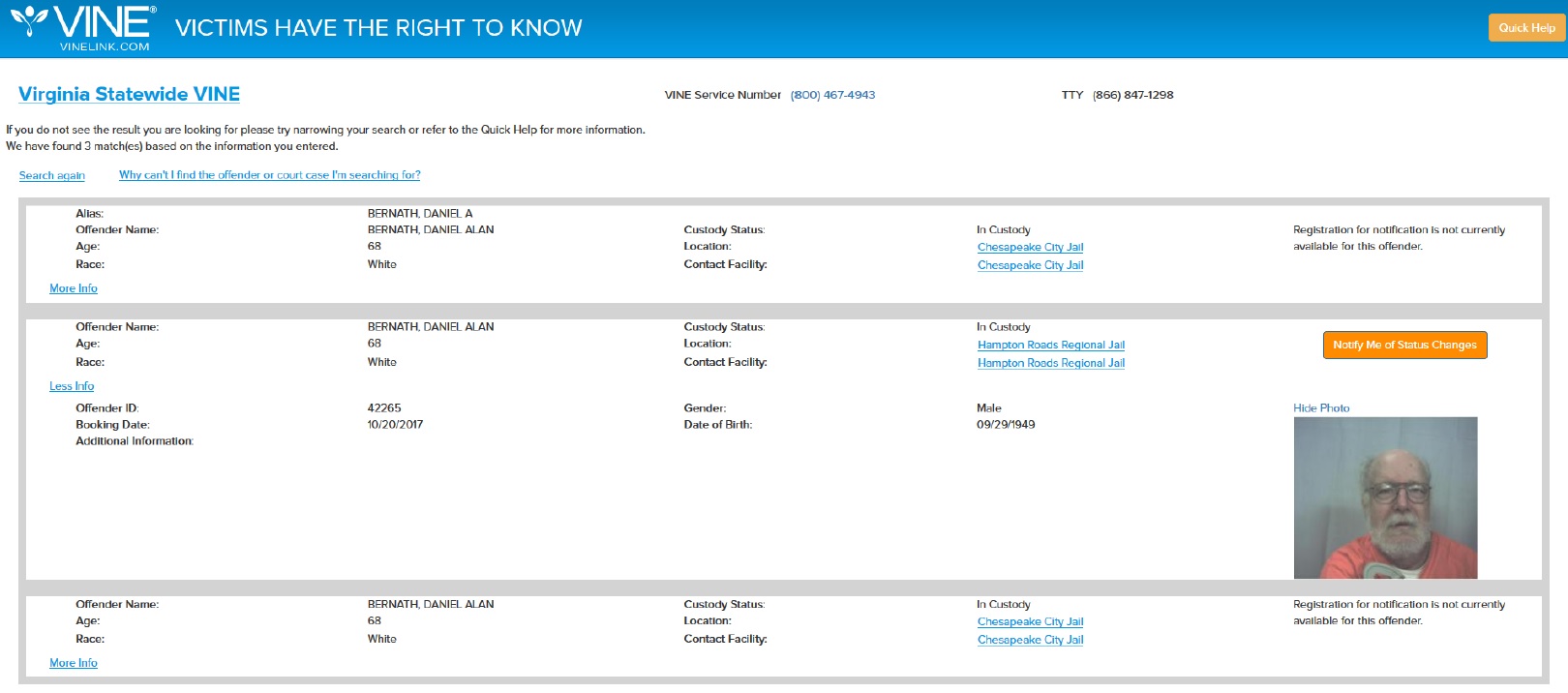Open the Virginia Statewide VINE heading link

[x=129, y=94]
